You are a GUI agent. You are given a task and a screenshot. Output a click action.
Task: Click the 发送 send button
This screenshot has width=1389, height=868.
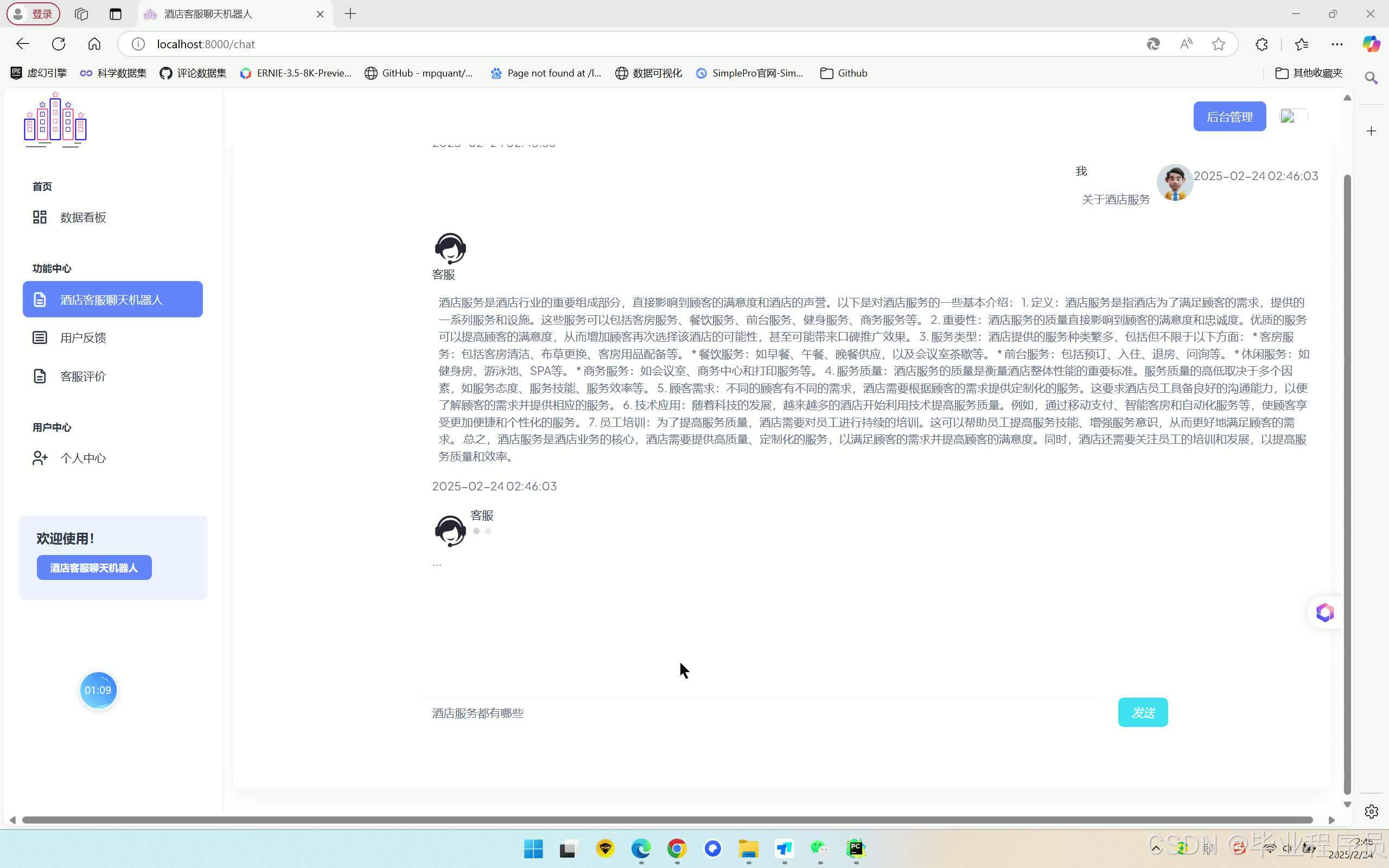click(x=1142, y=712)
